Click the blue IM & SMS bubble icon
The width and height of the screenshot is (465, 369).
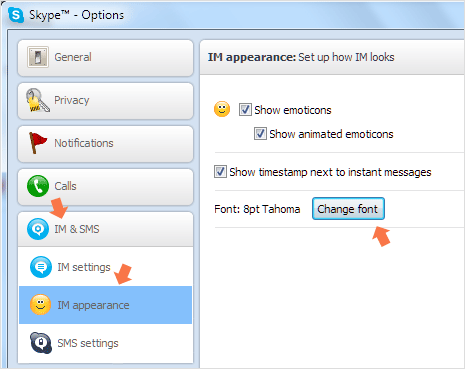point(38,229)
